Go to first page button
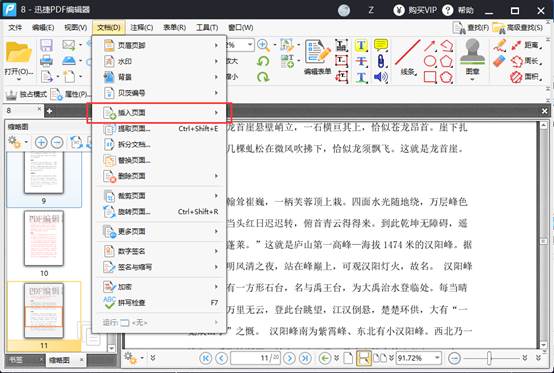This screenshot has height=373, width=554. pos(206,358)
